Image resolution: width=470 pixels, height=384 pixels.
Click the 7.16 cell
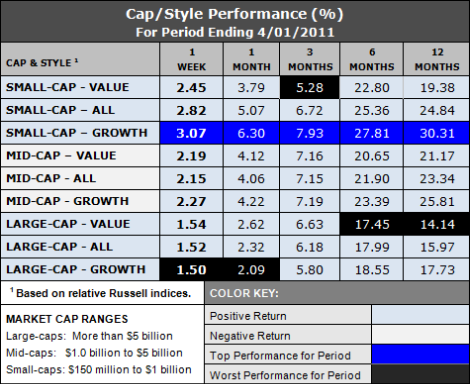coord(310,156)
